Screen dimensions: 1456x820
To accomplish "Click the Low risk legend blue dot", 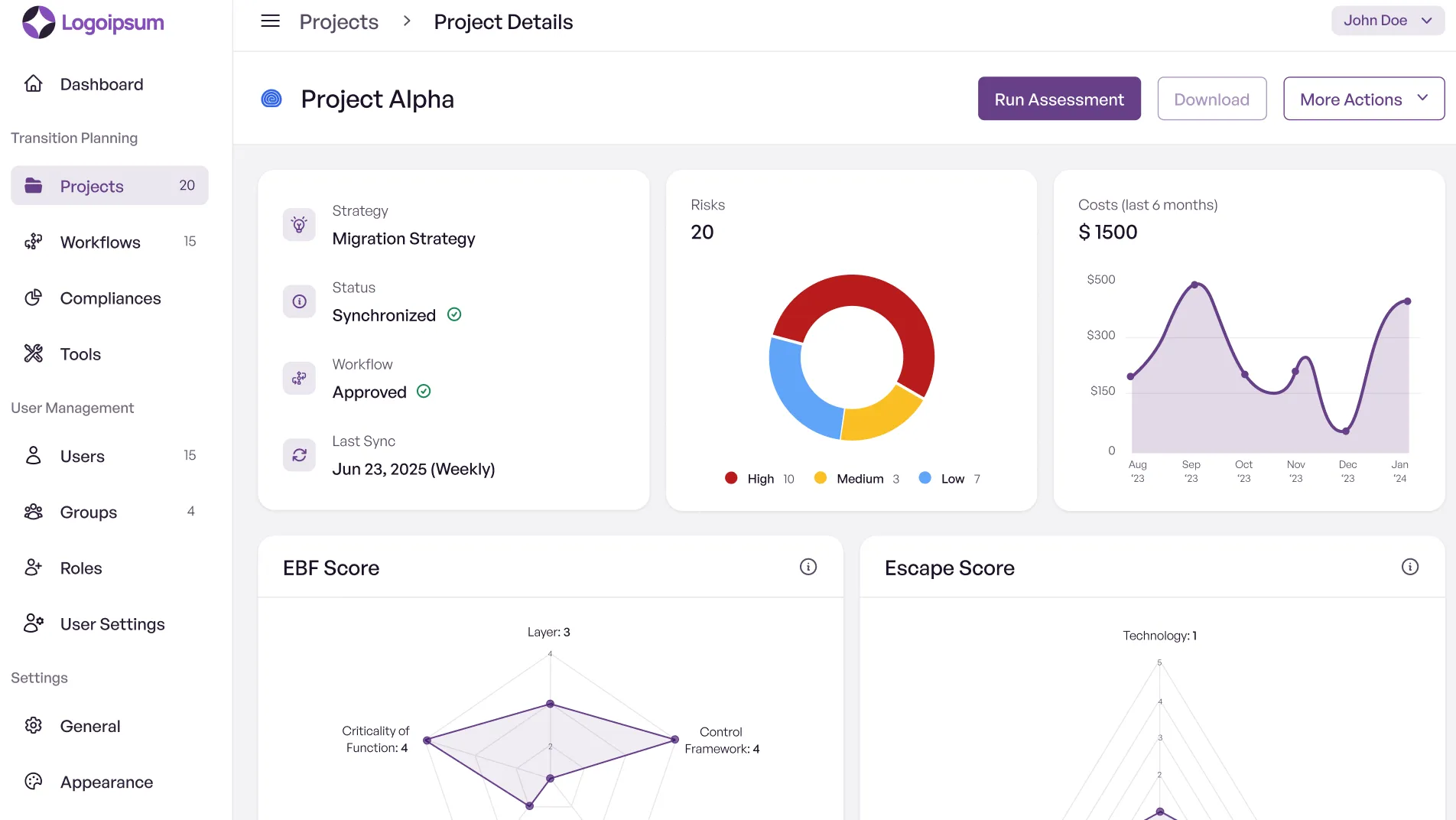I will (925, 477).
